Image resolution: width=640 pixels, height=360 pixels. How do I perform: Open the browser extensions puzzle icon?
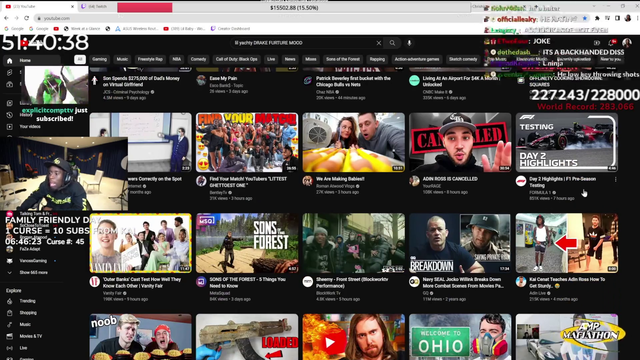(597, 18)
